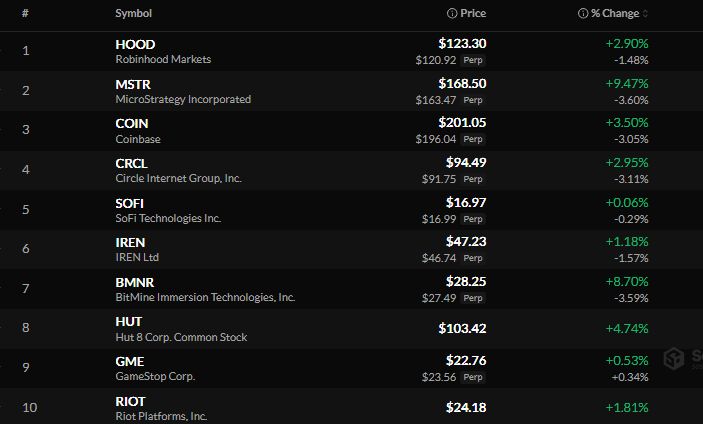Click the # rank column header

pos(25,13)
